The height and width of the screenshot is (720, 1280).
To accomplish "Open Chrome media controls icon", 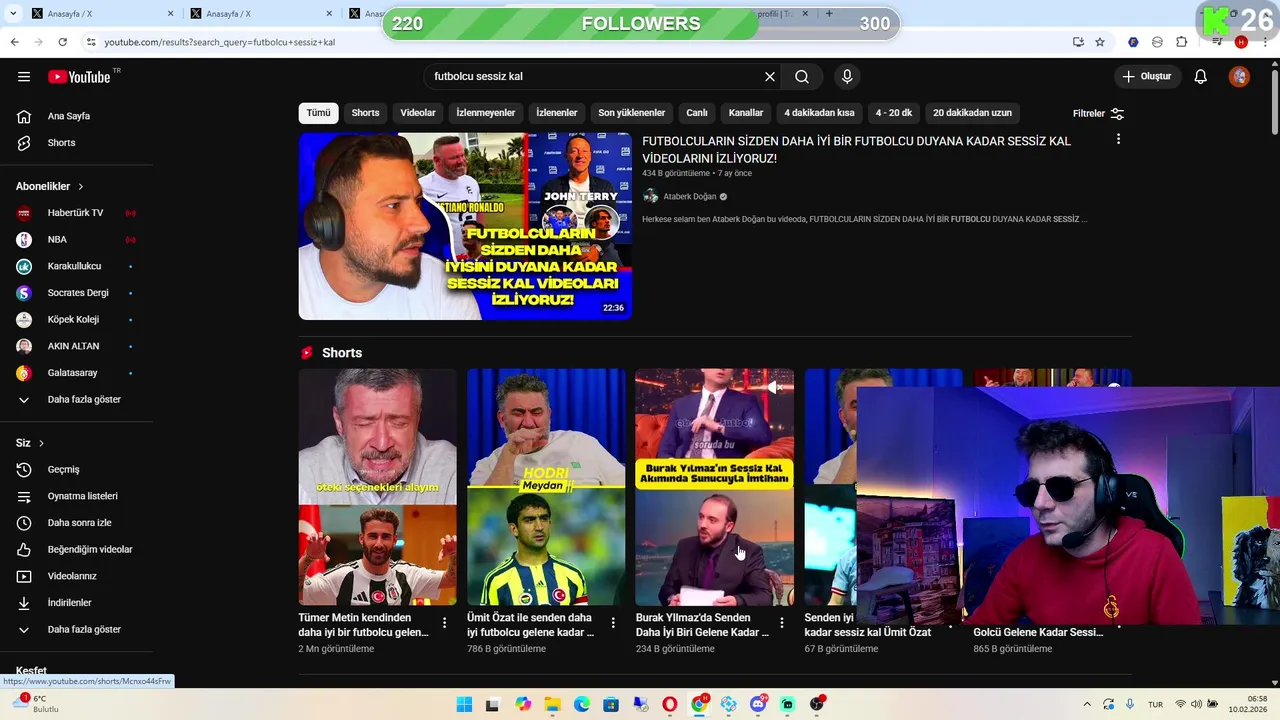I will (x=1217, y=42).
